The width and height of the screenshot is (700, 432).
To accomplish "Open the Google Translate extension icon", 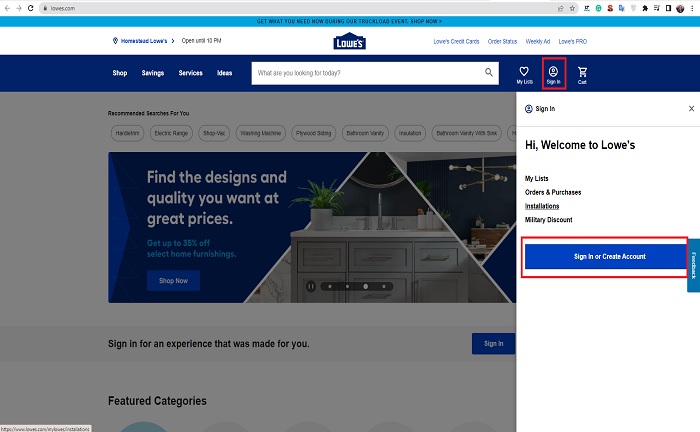I will pyautogui.click(x=621, y=8).
